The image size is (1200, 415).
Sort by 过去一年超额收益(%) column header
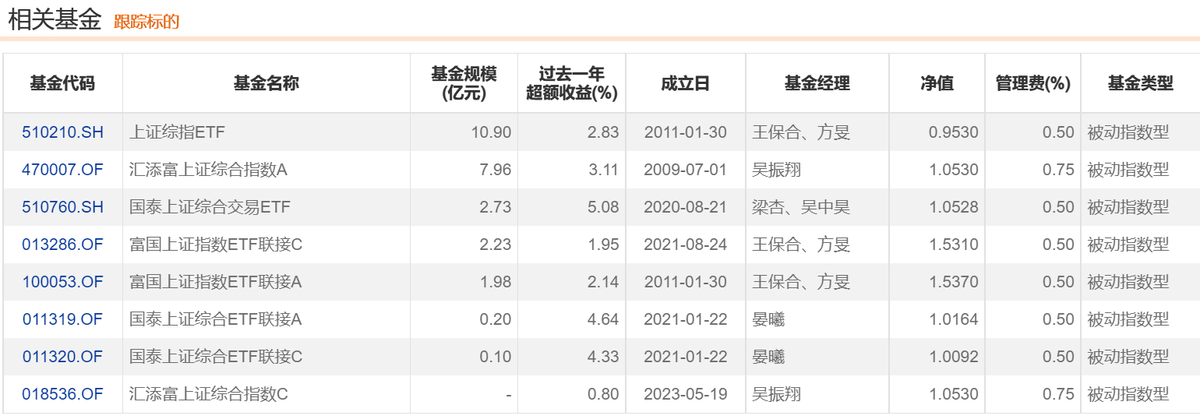(x=572, y=84)
